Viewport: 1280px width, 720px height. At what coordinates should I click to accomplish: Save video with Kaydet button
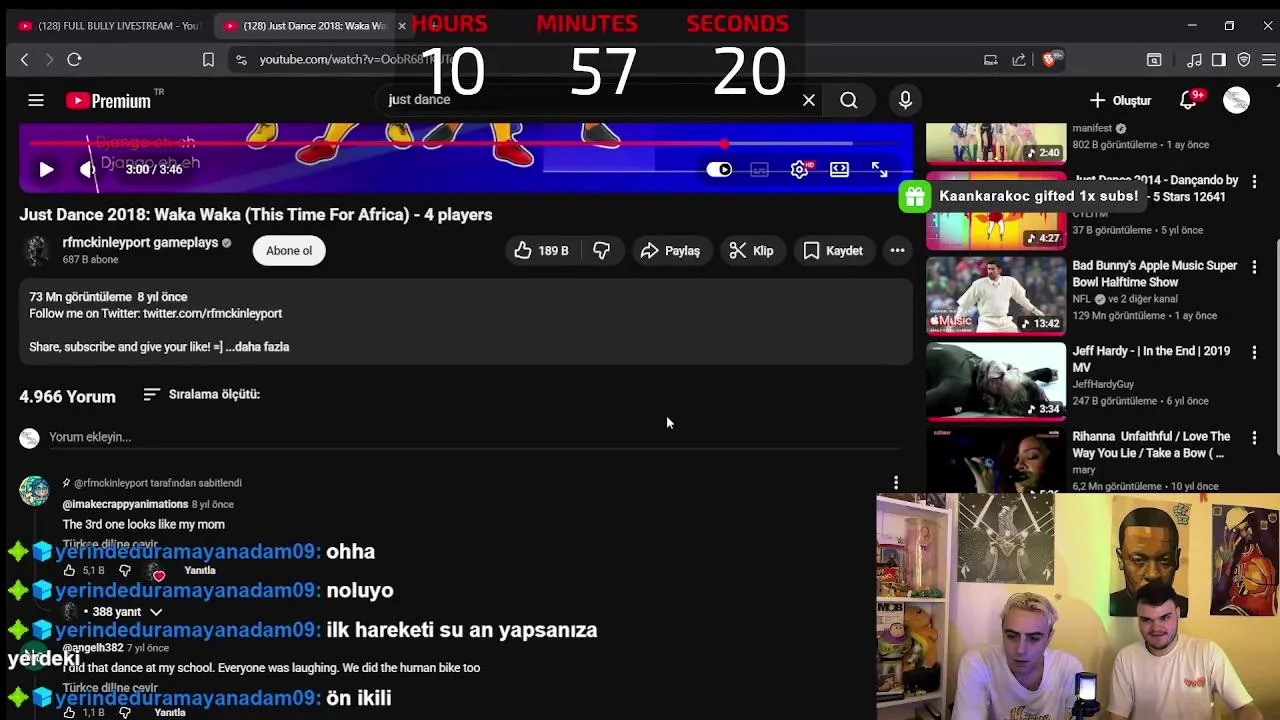pos(833,251)
